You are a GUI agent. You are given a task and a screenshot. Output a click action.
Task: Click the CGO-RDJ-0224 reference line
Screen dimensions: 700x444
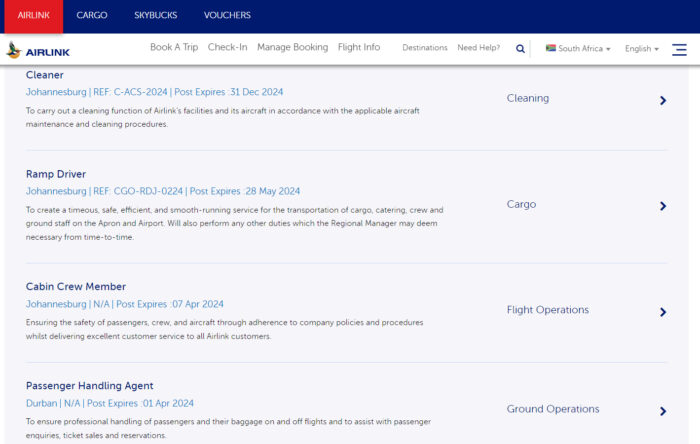(x=163, y=191)
